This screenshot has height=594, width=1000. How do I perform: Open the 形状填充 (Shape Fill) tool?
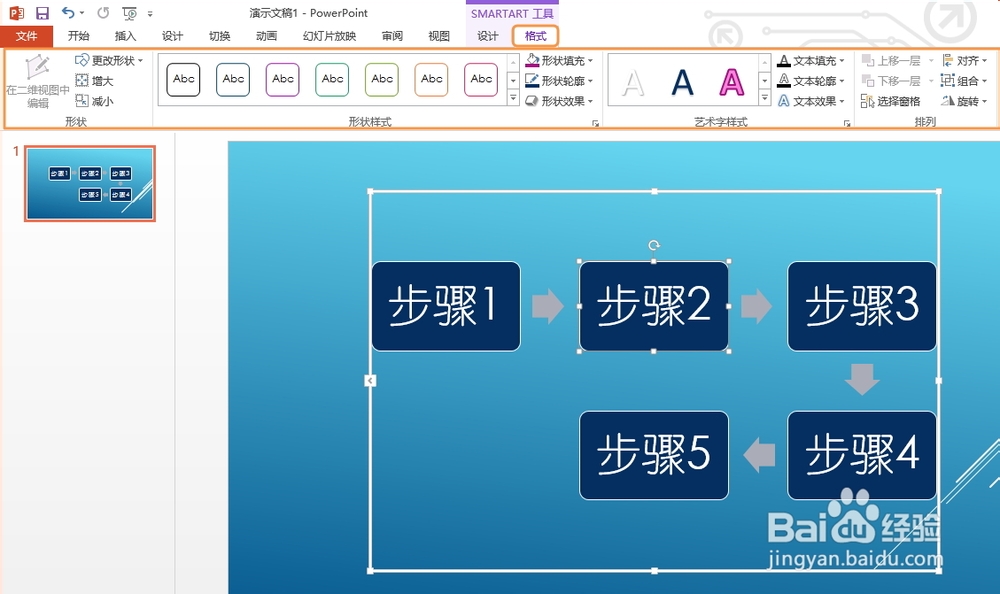coord(560,61)
